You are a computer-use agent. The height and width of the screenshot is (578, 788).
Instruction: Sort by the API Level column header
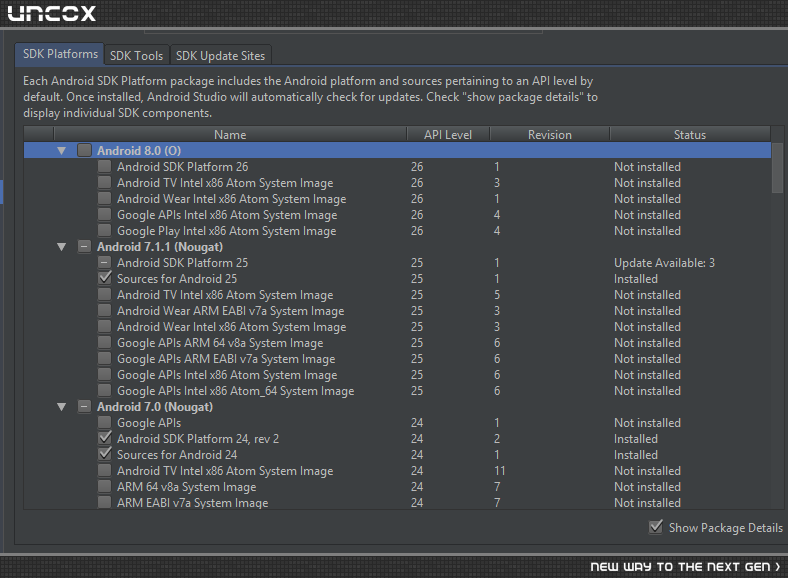(448, 135)
